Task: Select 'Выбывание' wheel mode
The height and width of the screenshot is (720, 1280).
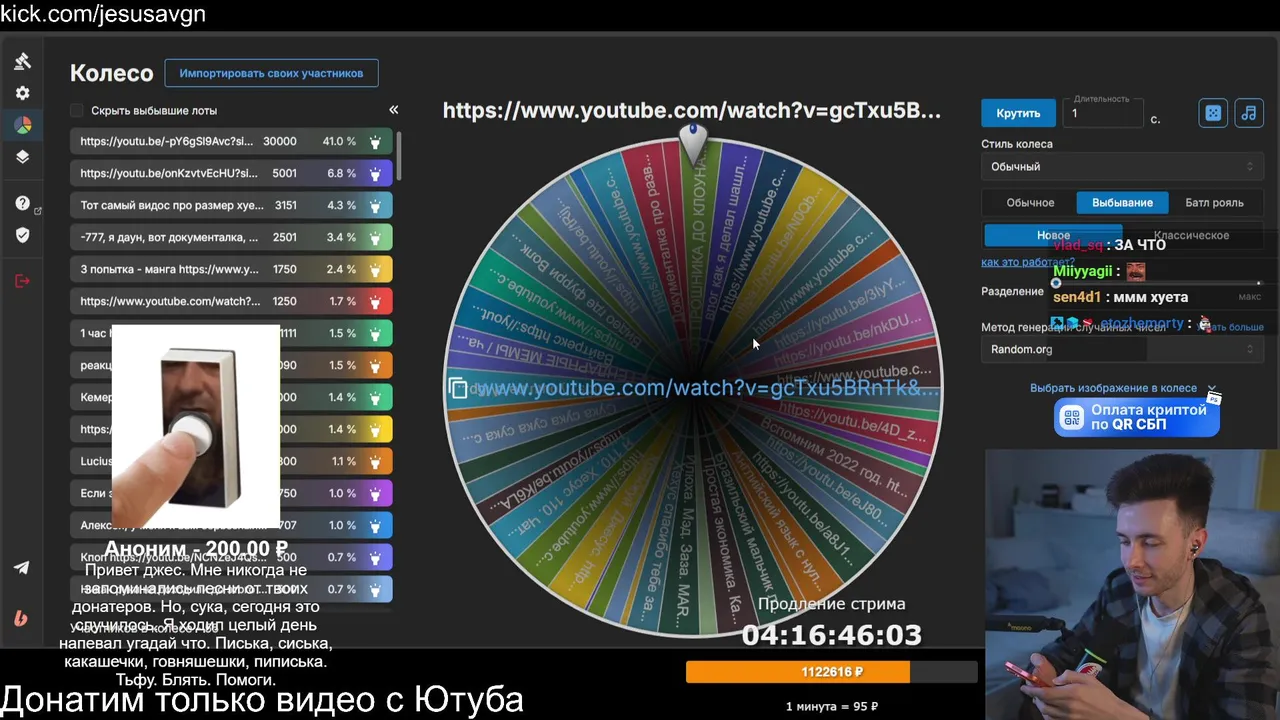Action: tap(1122, 202)
